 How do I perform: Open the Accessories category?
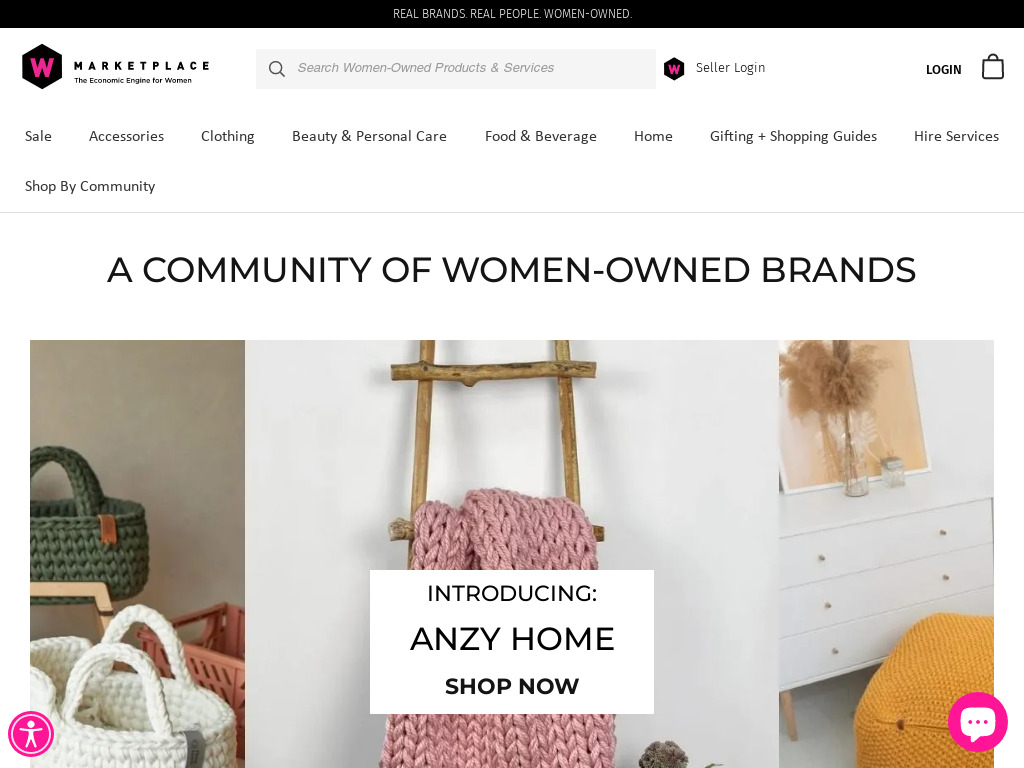coord(127,136)
